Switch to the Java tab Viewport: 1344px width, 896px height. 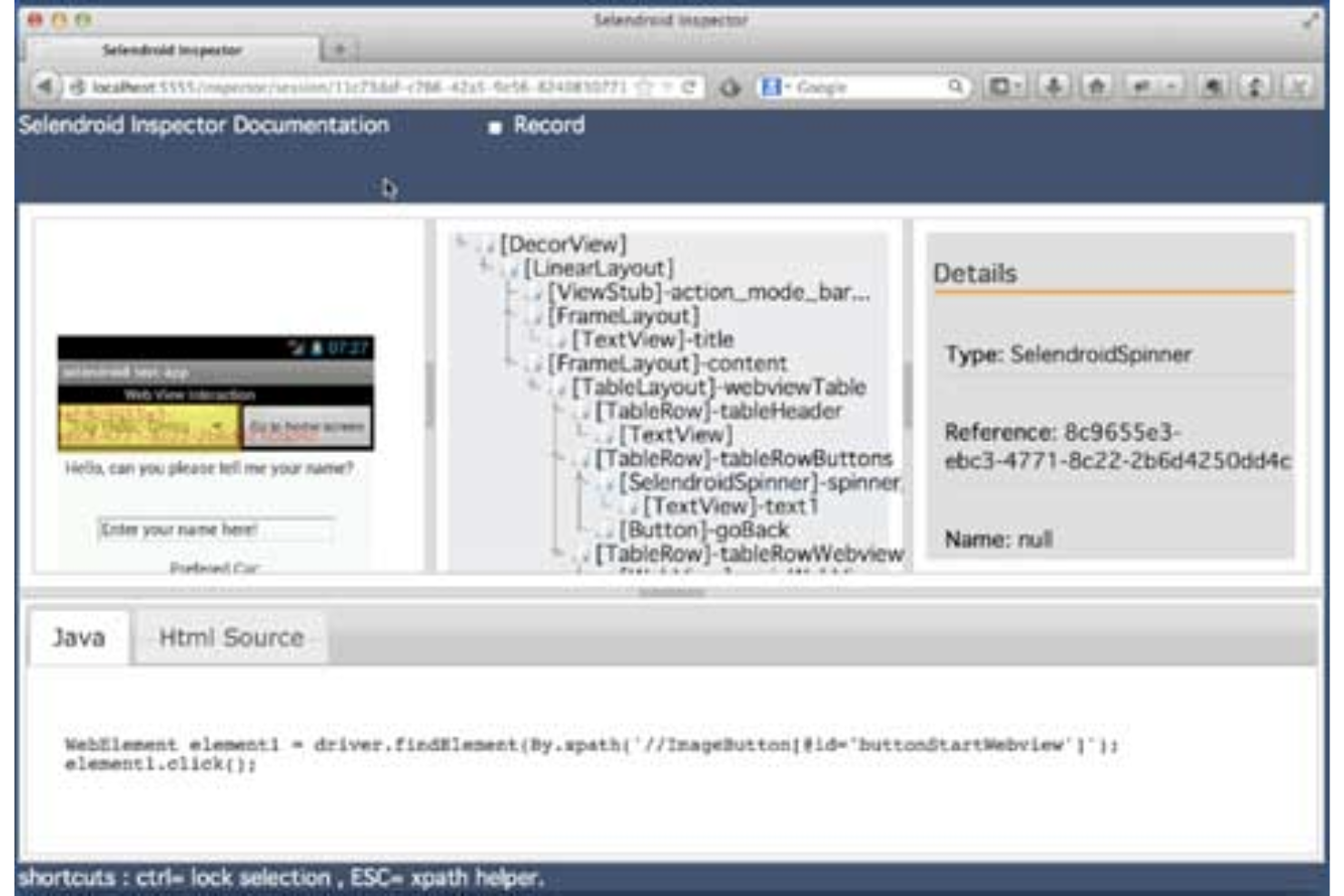[79, 638]
